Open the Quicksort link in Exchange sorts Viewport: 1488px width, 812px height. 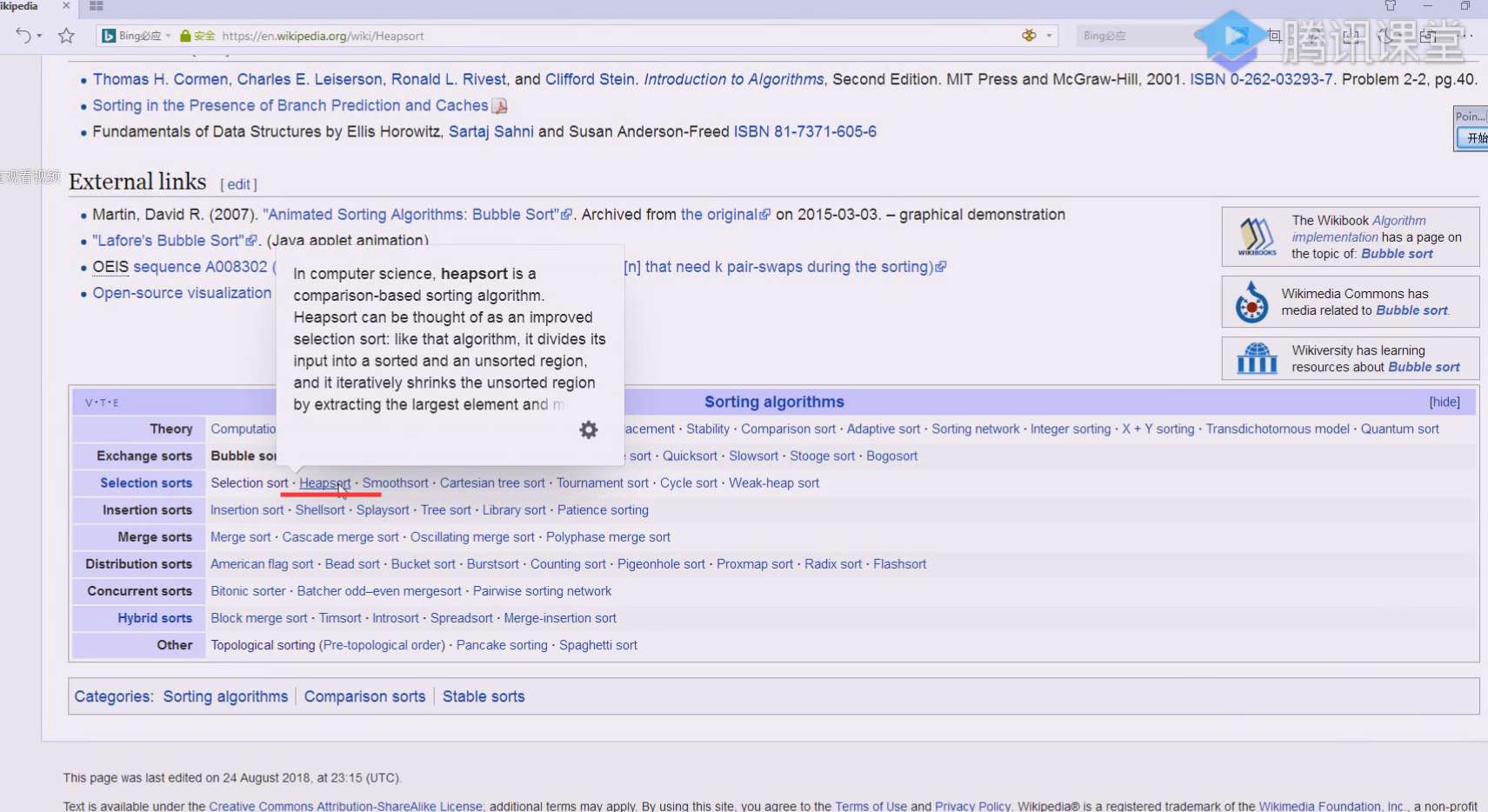[691, 456]
